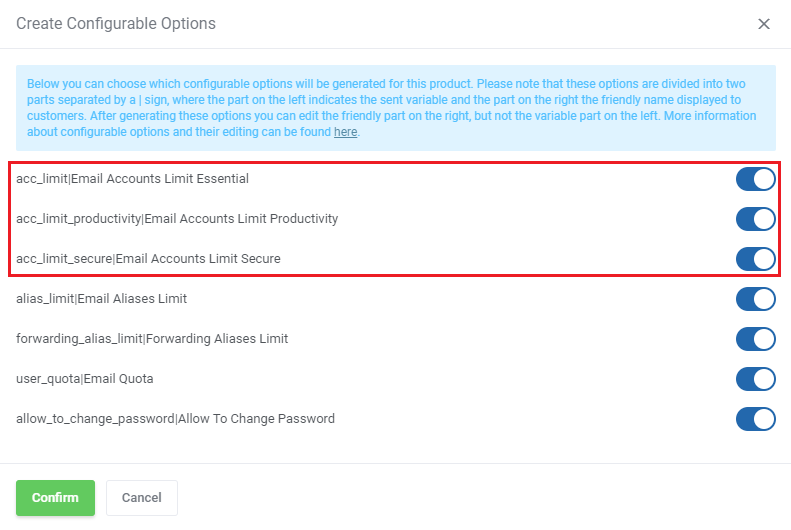This screenshot has width=791, height=530.
Task: Select the acc_limit_secure option label text
Action: coord(148,259)
